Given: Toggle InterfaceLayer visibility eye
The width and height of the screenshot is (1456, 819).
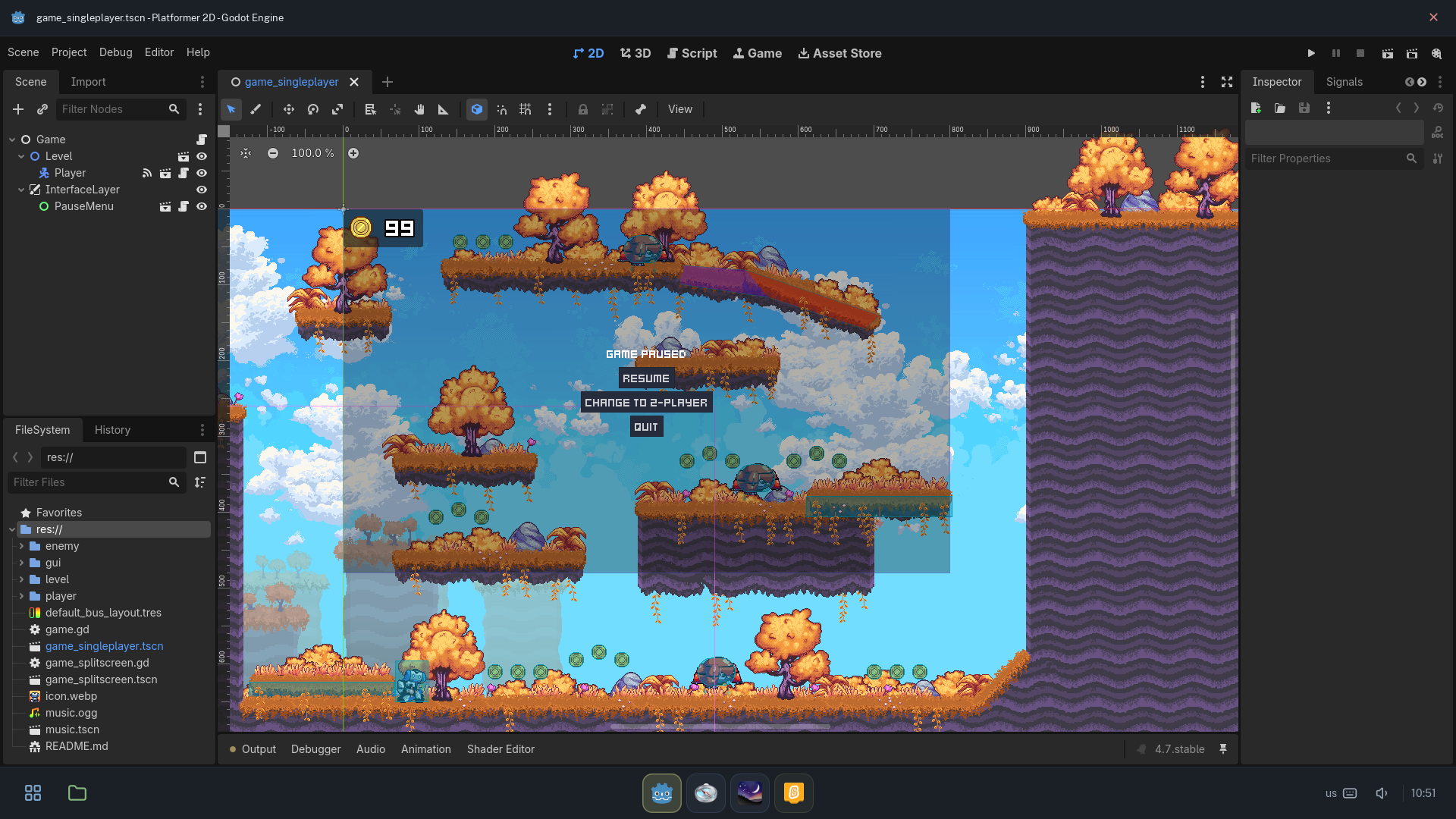Looking at the screenshot, I should point(202,190).
